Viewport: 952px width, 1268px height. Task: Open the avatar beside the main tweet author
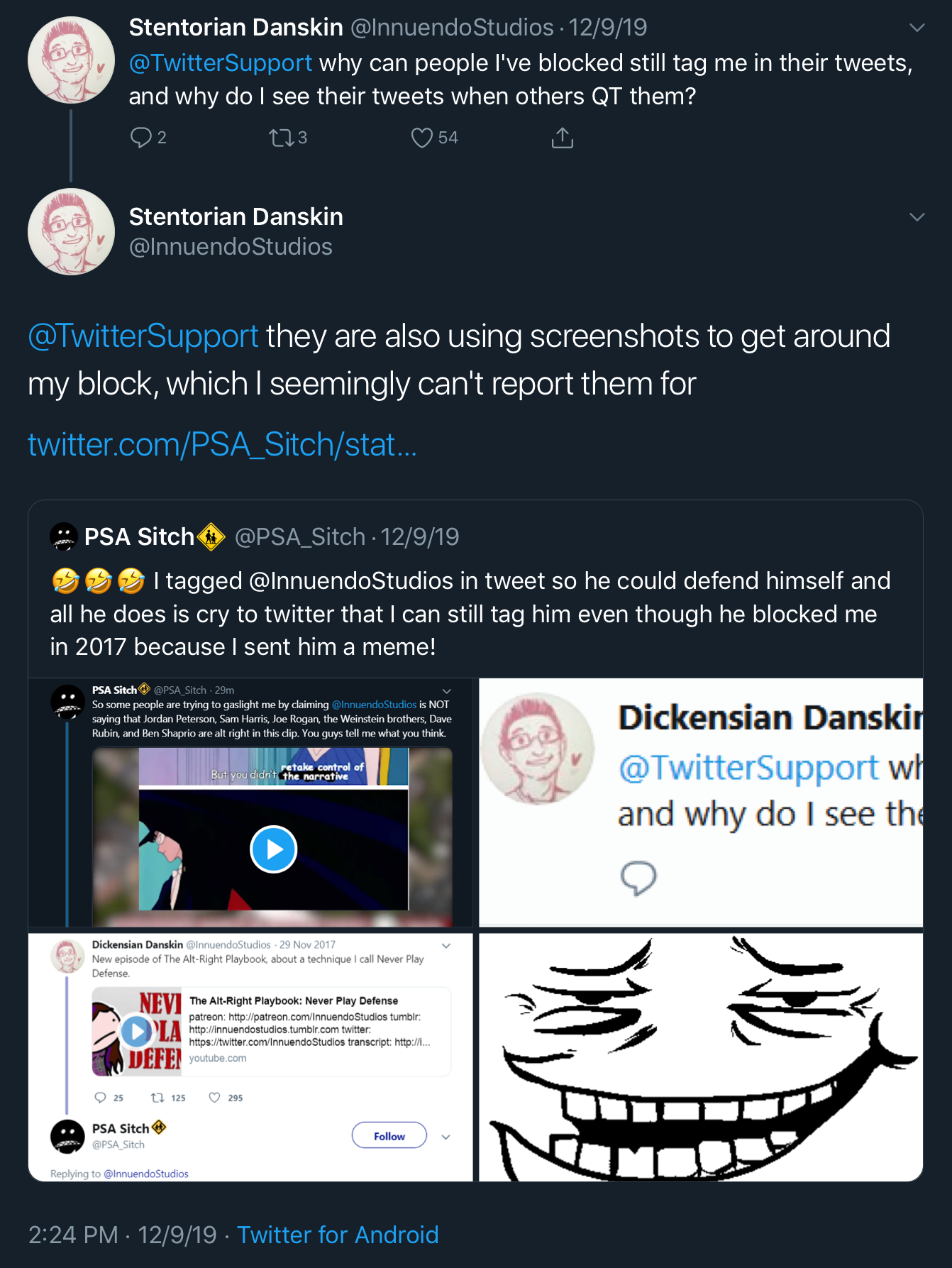coord(71,231)
